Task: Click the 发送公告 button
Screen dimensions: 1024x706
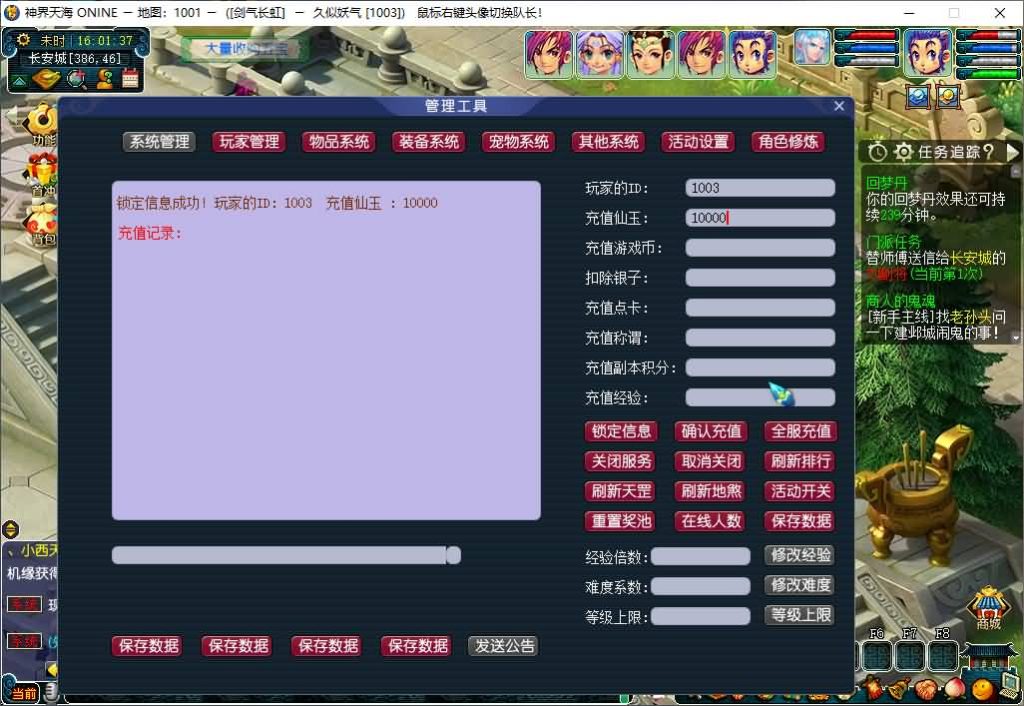Action: 504,646
